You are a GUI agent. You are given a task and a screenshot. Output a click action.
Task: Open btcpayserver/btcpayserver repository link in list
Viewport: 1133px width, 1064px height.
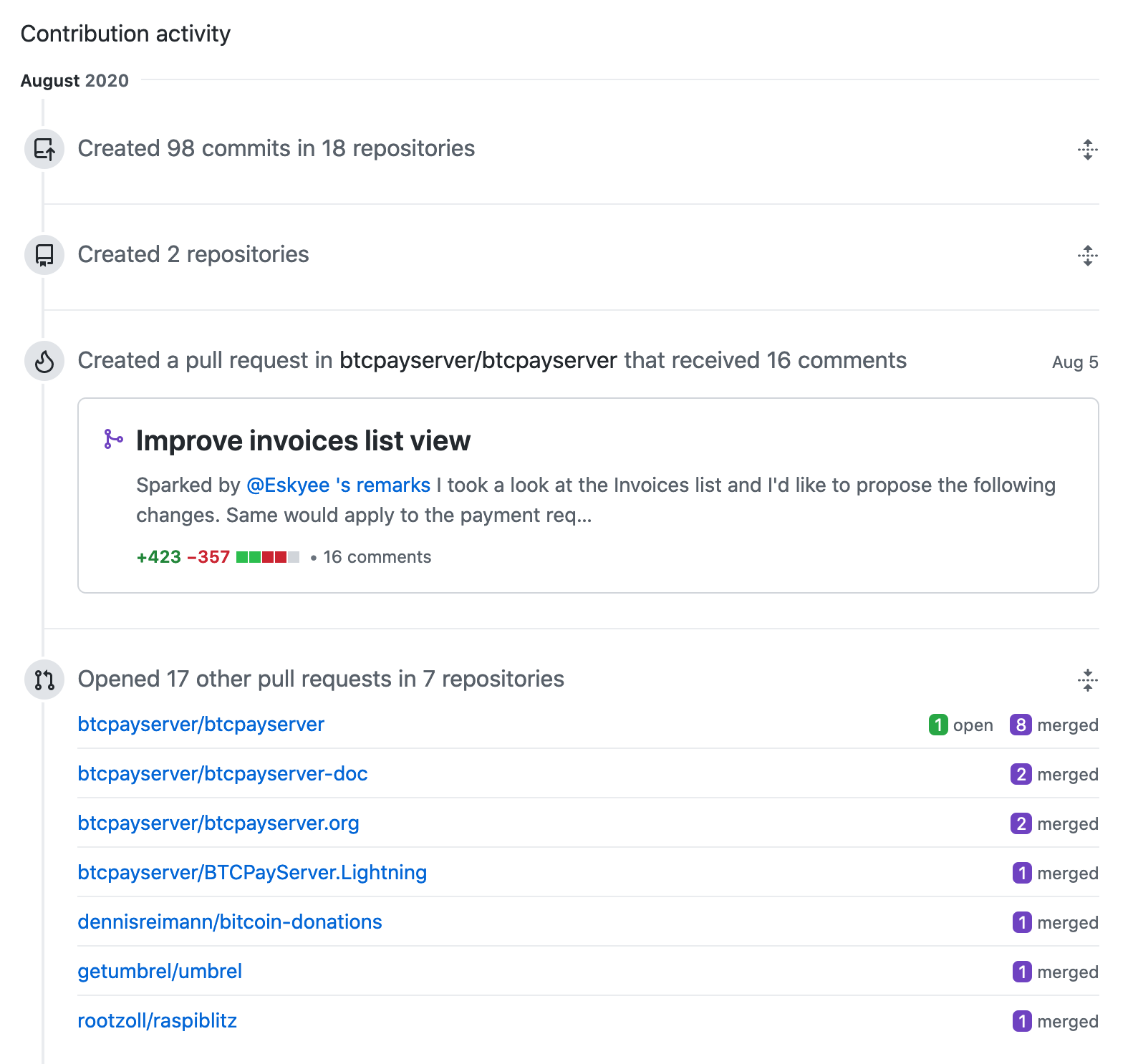tap(201, 724)
